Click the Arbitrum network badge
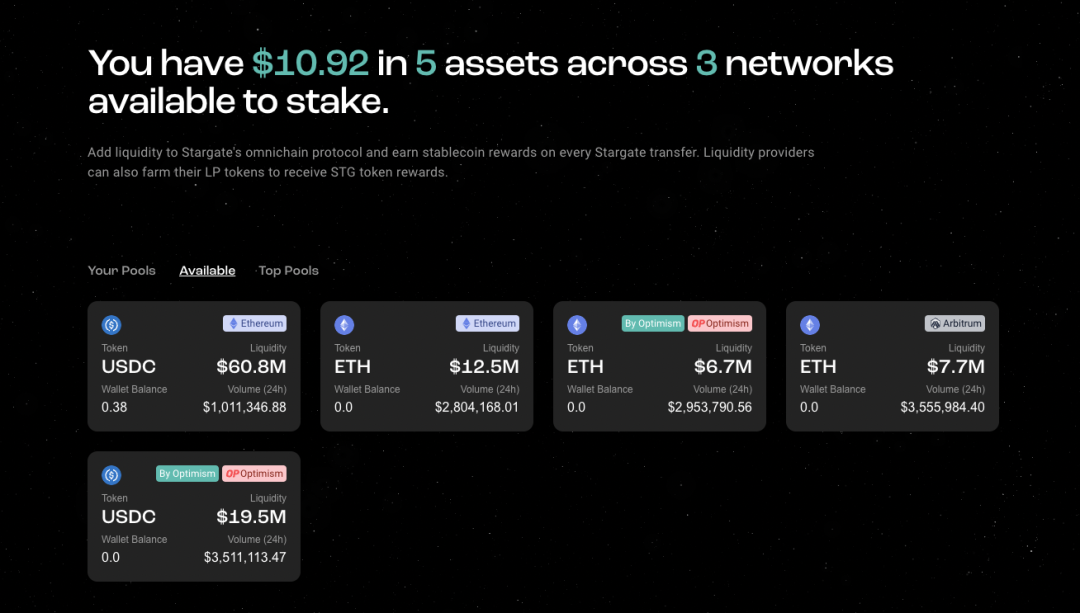 click(955, 324)
